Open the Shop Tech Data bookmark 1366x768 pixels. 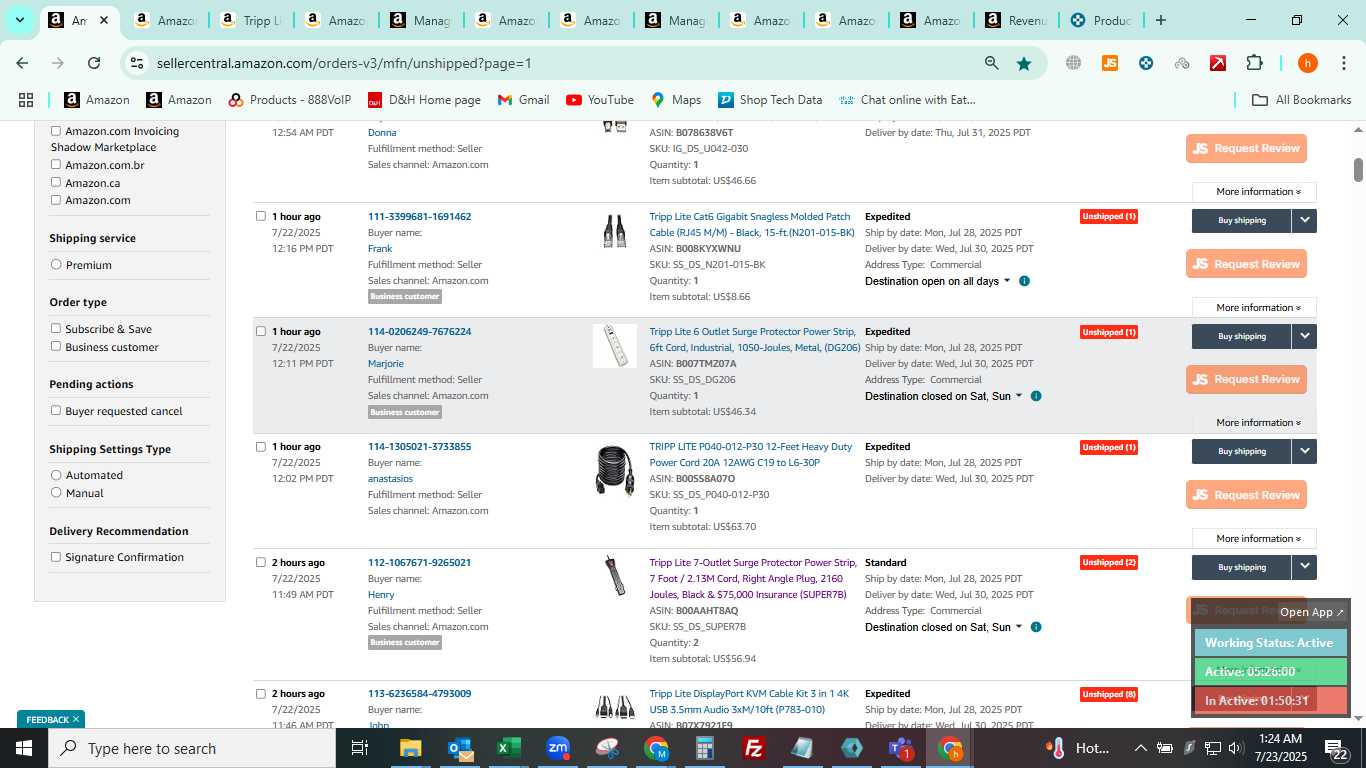click(770, 100)
